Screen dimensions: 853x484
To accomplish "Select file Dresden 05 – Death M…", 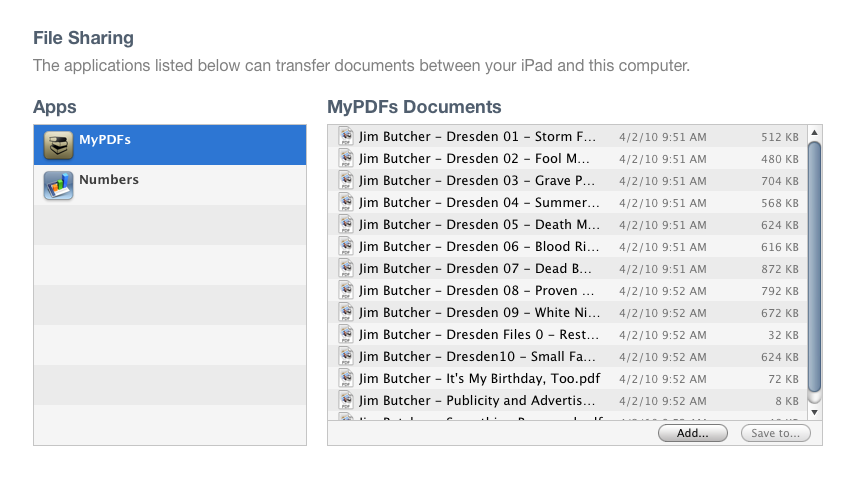I will pos(568,225).
